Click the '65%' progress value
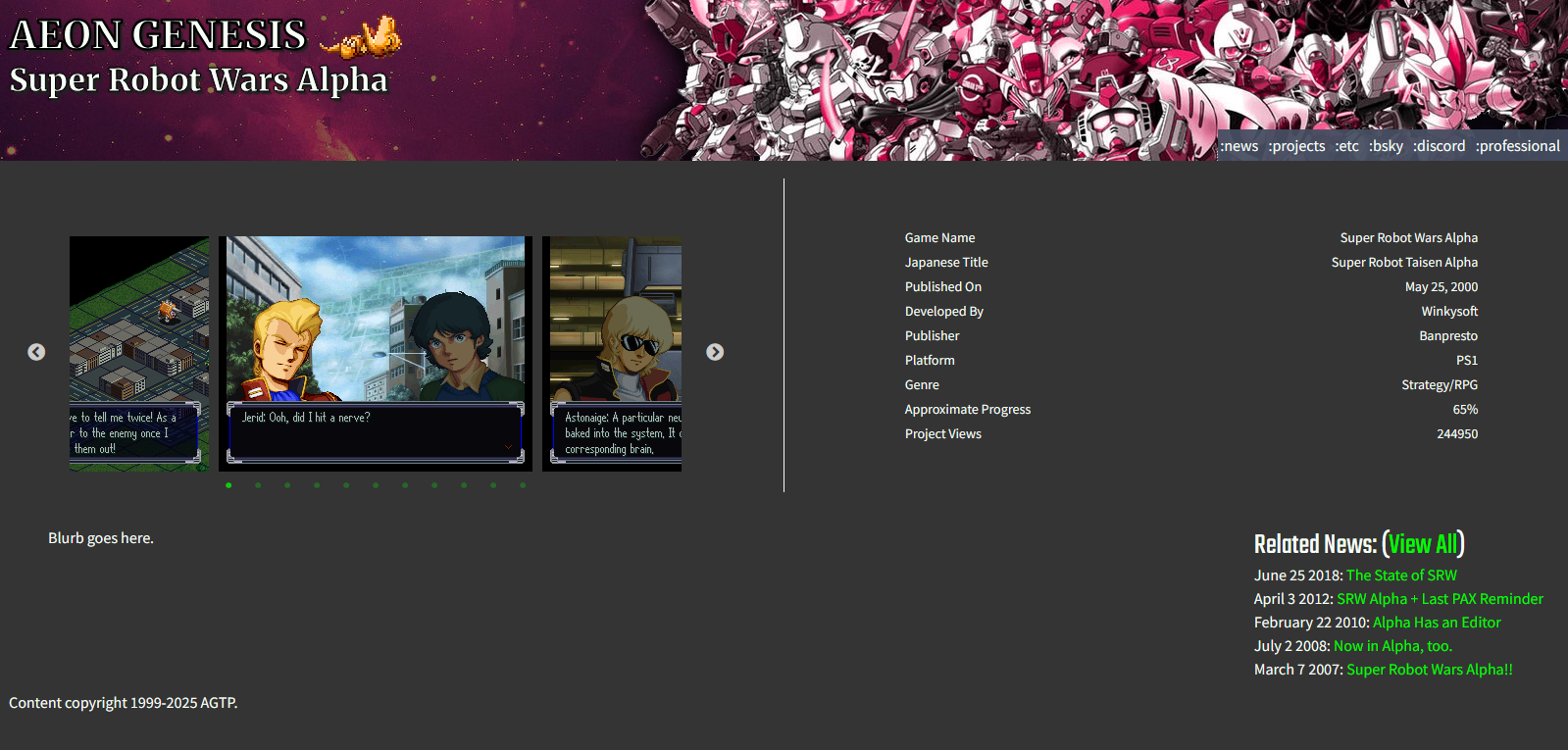The height and width of the screenshot is (750, 1568). 1465,410
